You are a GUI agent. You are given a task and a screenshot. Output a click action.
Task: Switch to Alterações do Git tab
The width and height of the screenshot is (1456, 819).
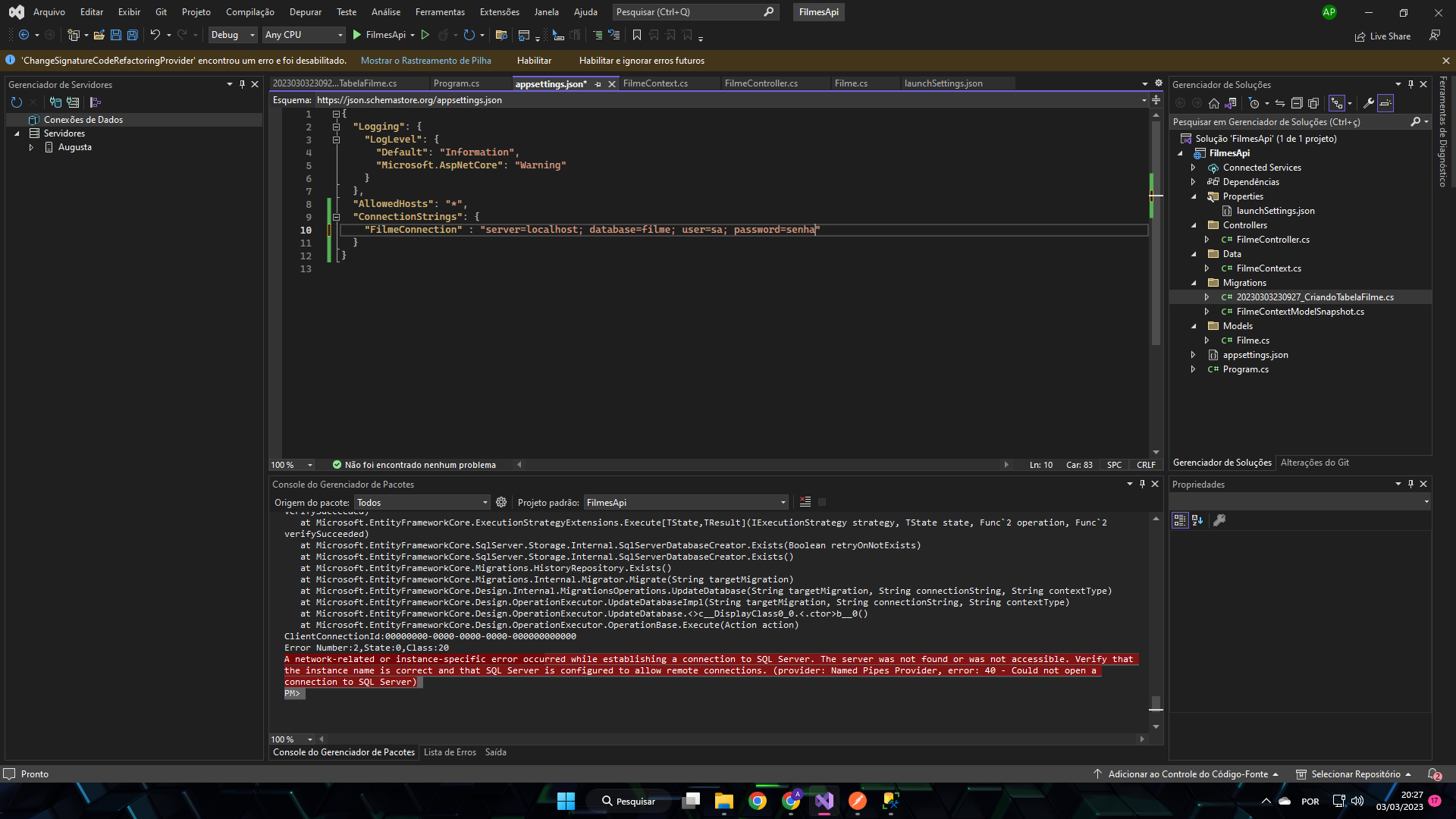1314,463
